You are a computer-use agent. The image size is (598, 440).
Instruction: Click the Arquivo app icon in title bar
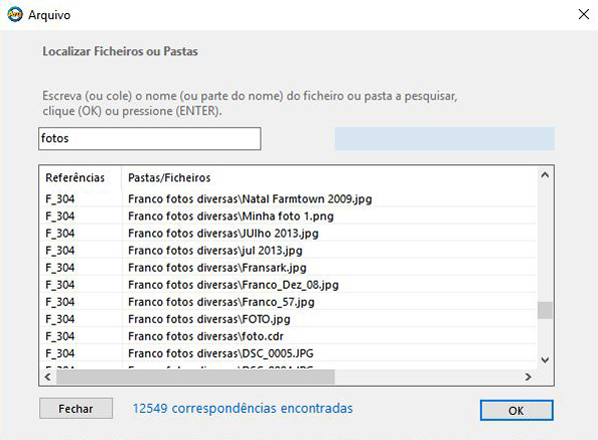[15, 14]
